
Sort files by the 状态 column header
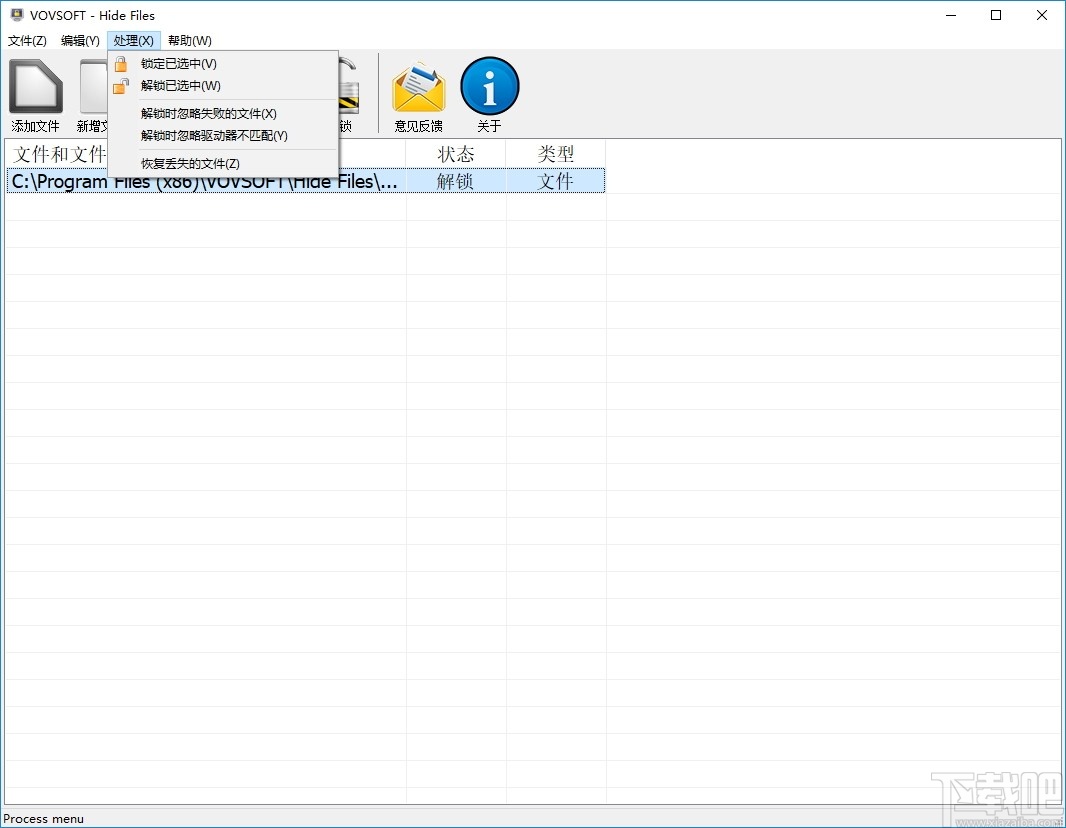coord(456,154)
